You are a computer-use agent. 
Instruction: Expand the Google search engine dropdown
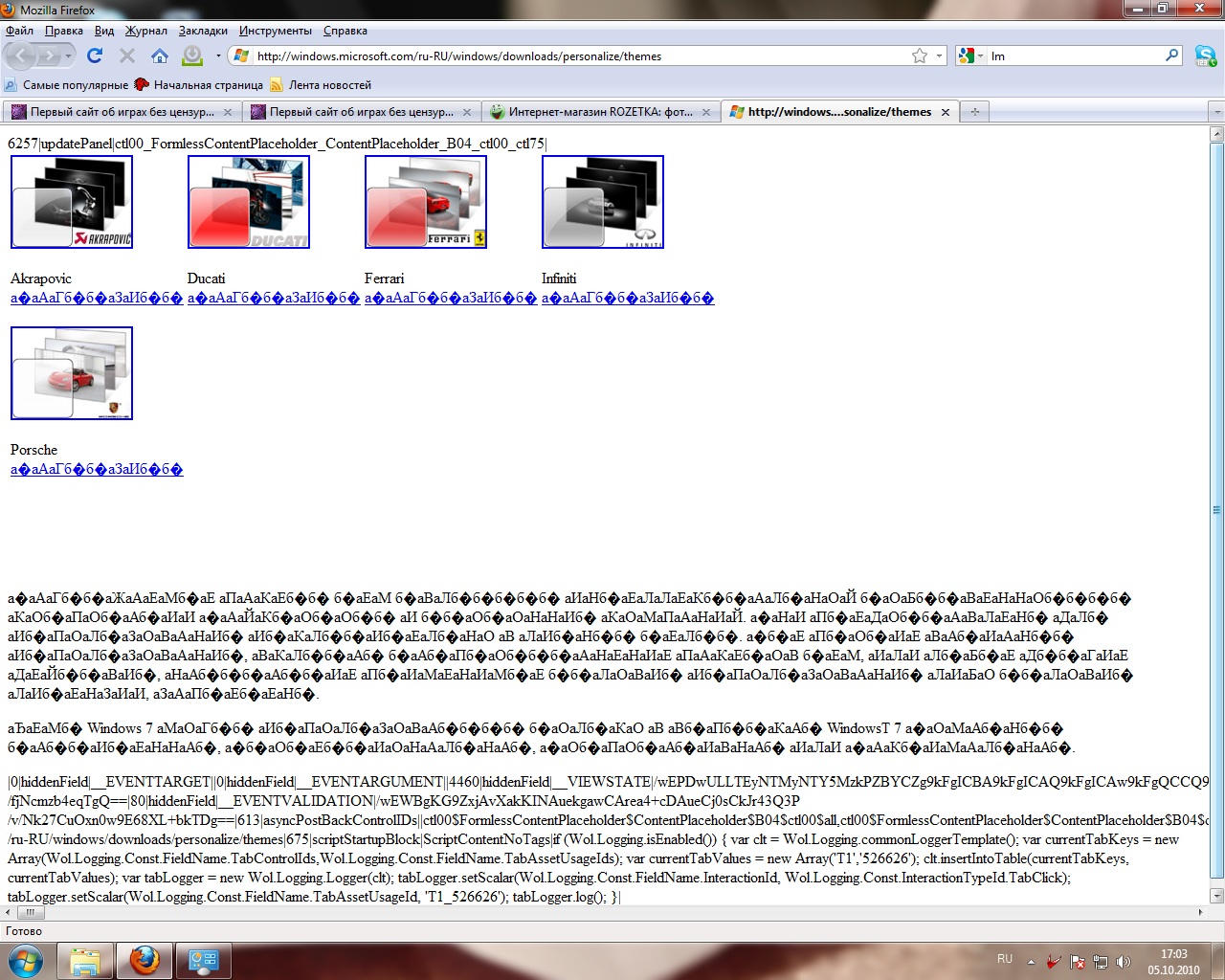(970, 56)
